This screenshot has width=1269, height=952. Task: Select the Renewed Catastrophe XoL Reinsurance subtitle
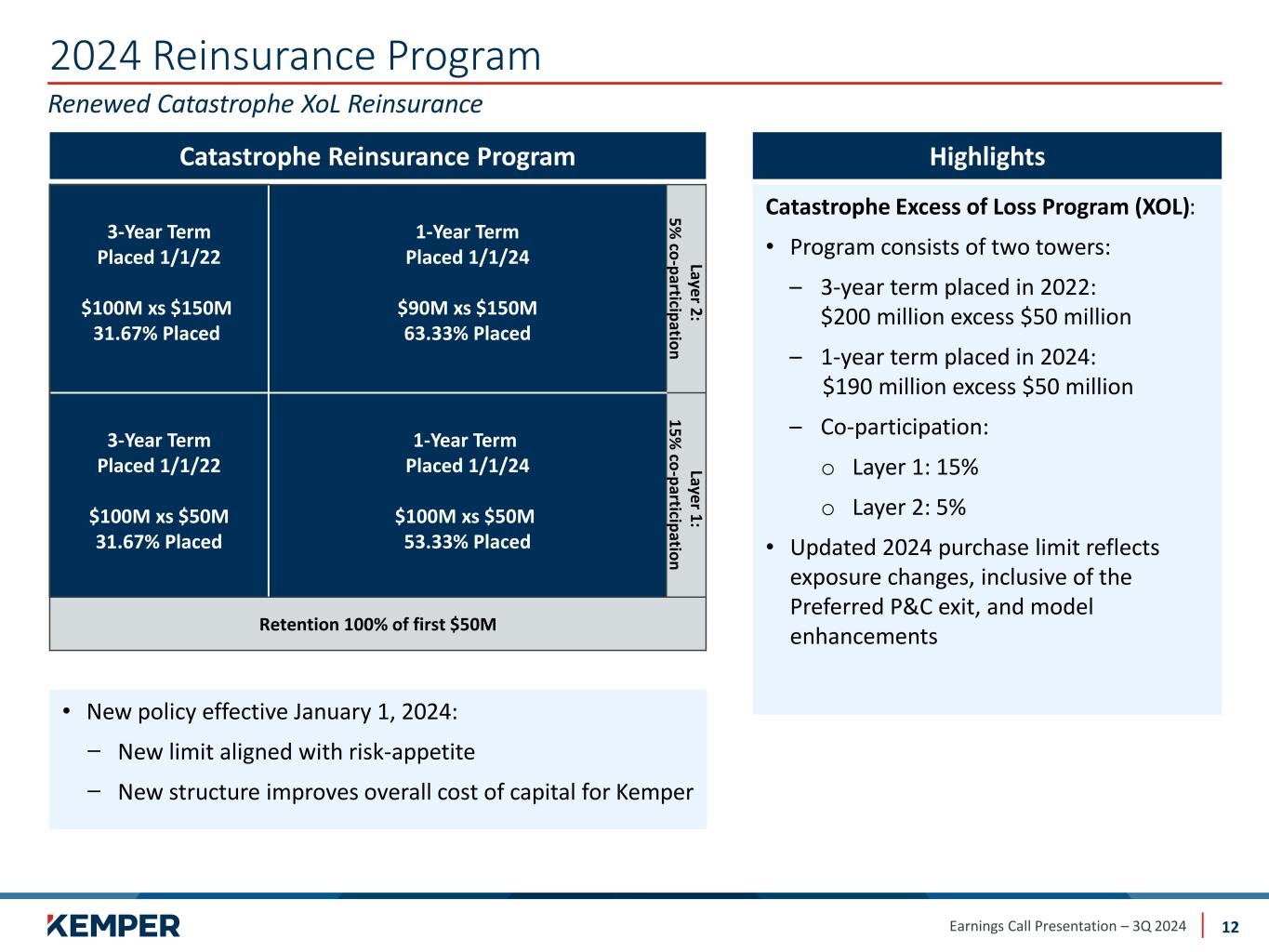(x=265, y=103)
